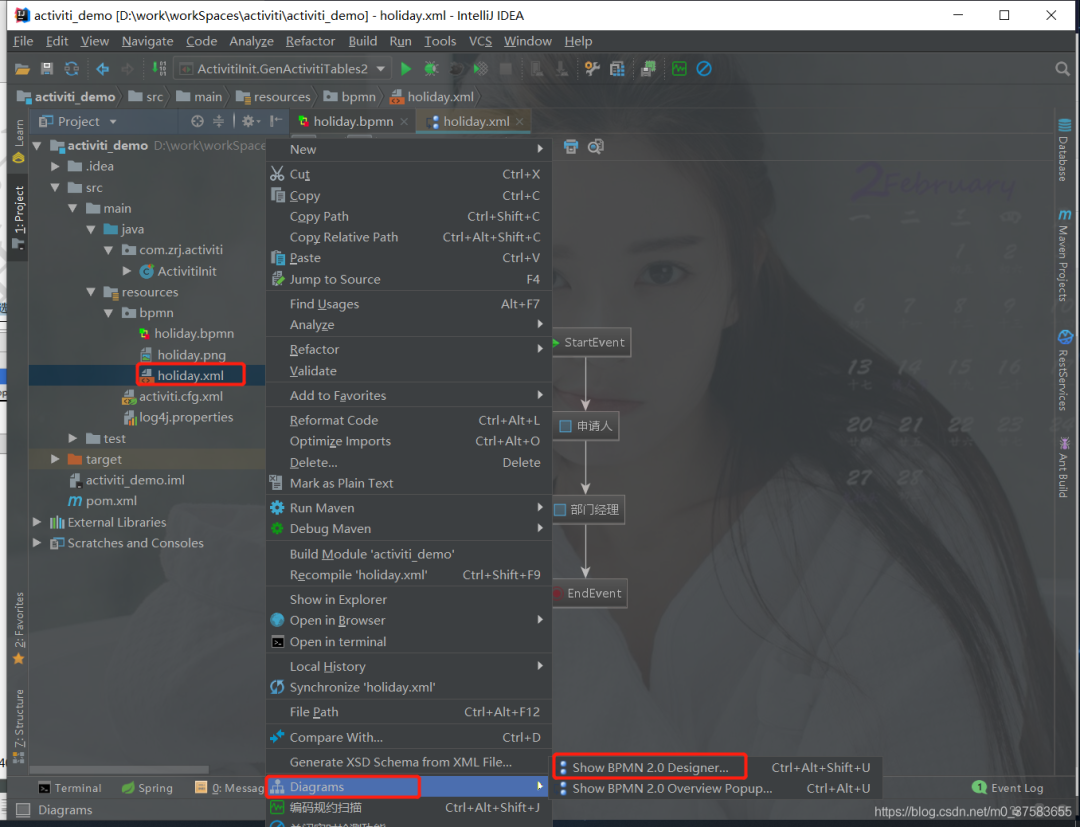Click the Synchronize toolbar icon
The height and width of the screenshot is (827, 1080).
(x=72, y=69)
